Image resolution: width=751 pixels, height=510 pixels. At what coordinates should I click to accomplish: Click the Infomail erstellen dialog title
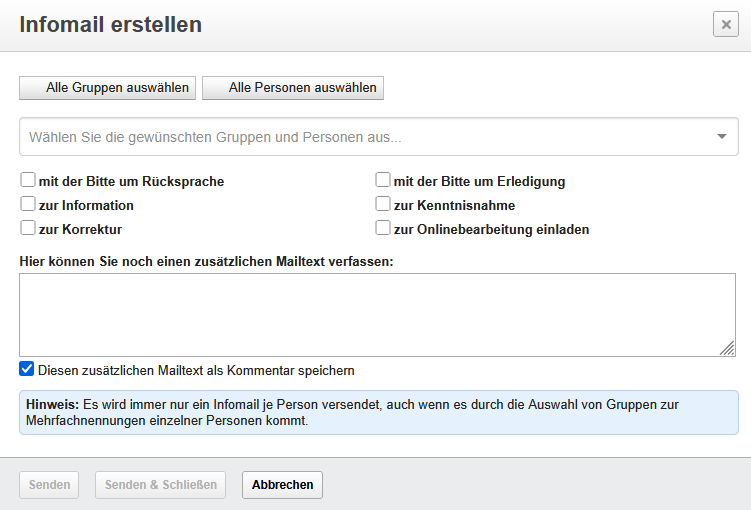[110, 25]
